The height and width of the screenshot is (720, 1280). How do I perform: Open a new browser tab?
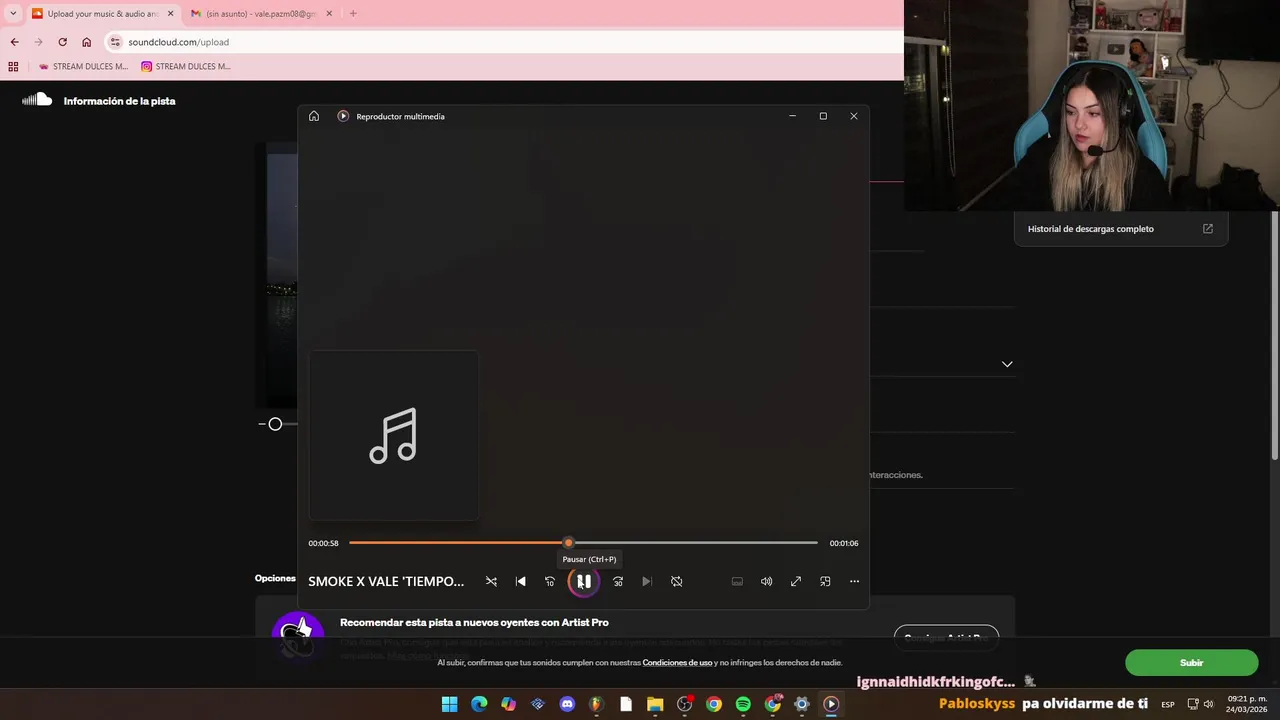tap(353, 14)
